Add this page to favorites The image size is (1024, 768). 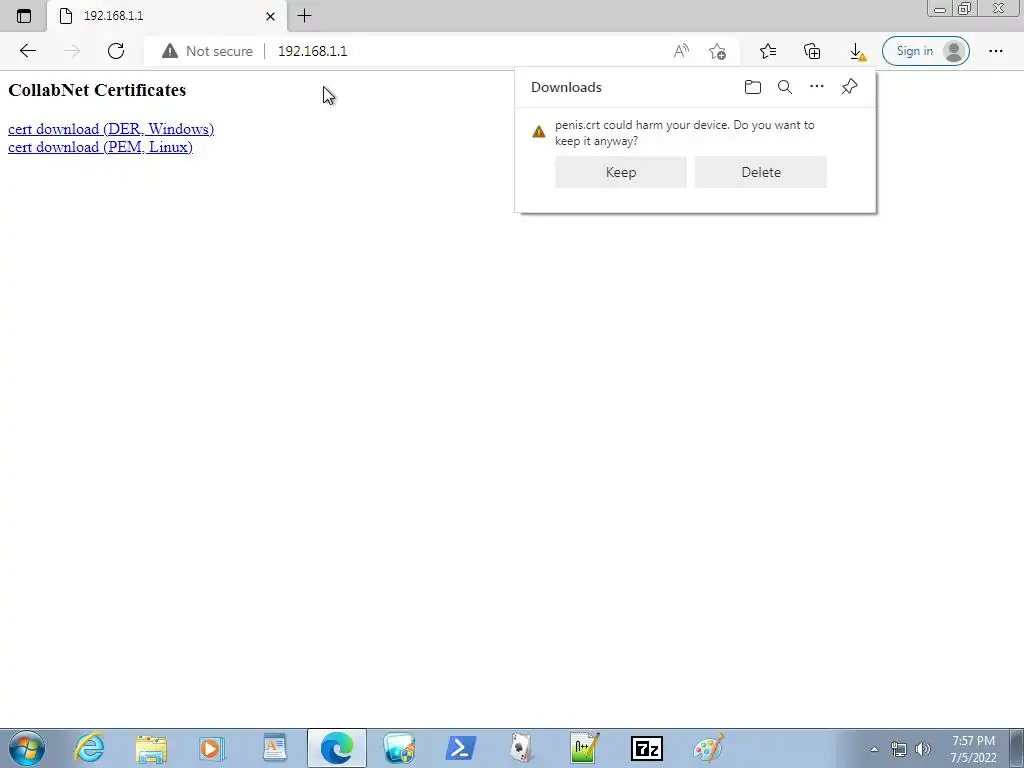tap(717, 51)
